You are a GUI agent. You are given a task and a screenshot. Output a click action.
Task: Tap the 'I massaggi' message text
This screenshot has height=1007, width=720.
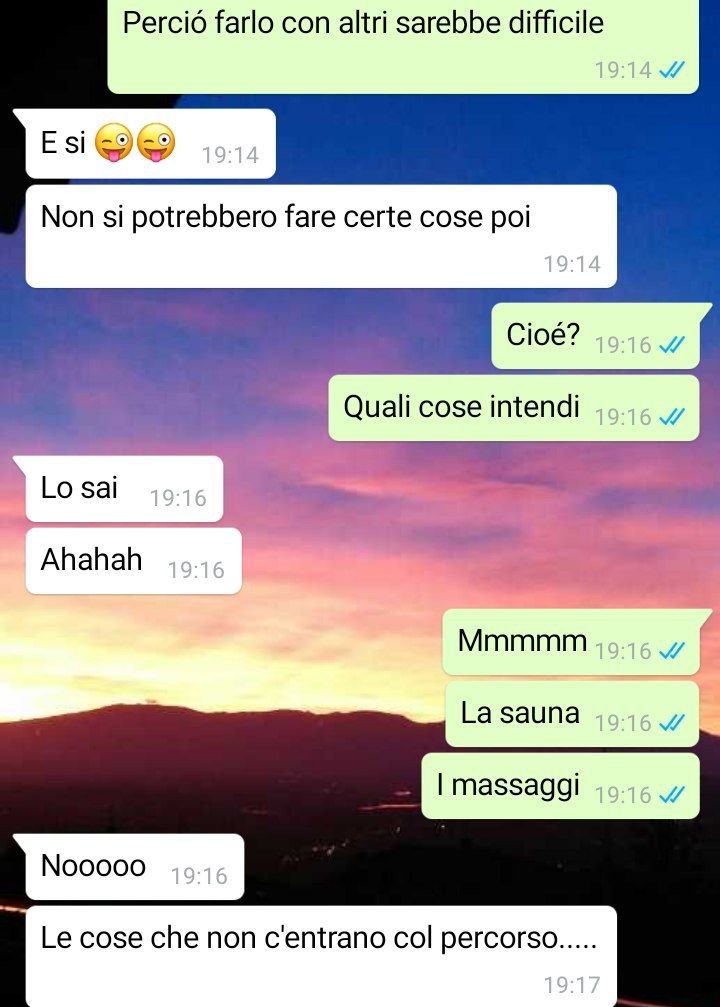[x=508, y=785]
